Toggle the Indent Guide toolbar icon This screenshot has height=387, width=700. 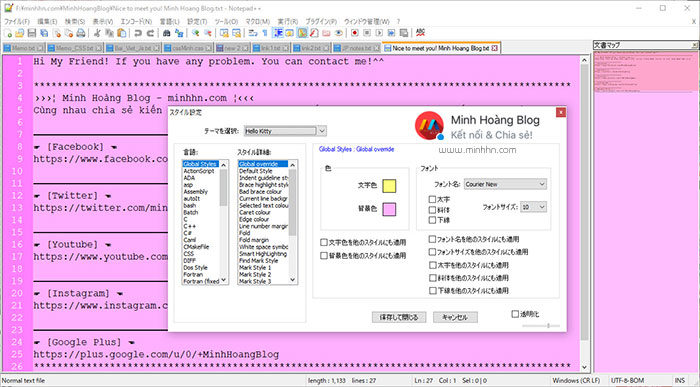click(x=278, y=33)
